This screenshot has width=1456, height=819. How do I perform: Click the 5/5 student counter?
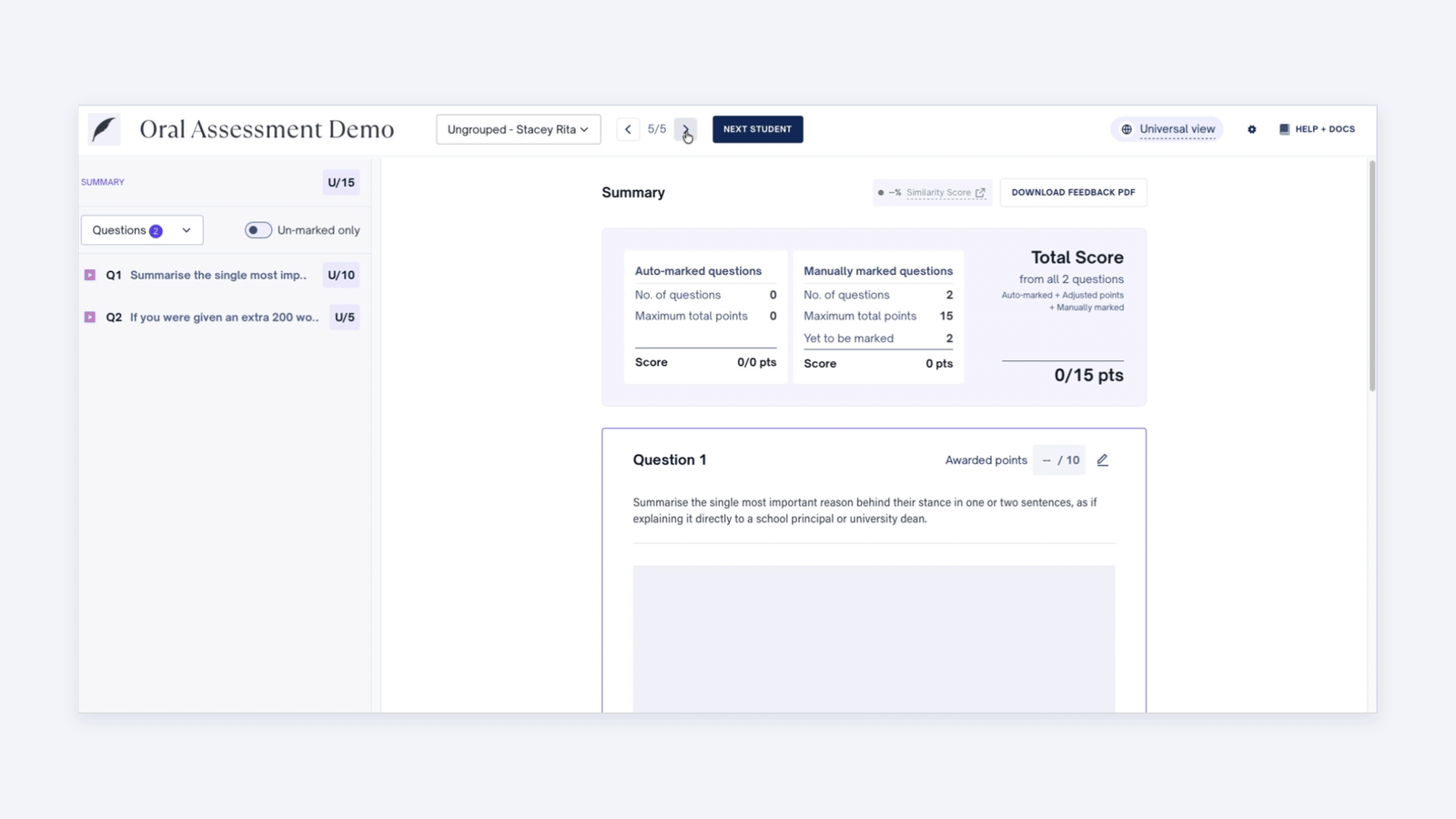657,129
